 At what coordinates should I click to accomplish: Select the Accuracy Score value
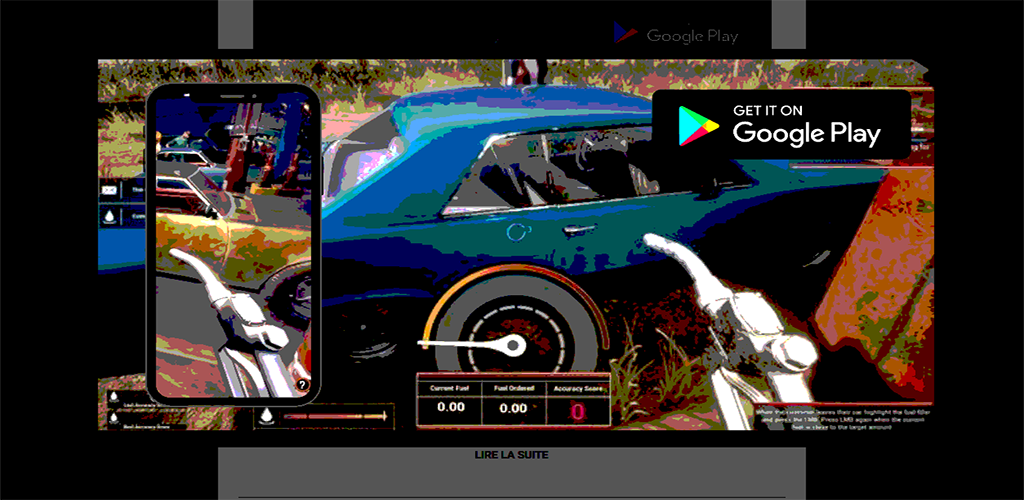579,411
